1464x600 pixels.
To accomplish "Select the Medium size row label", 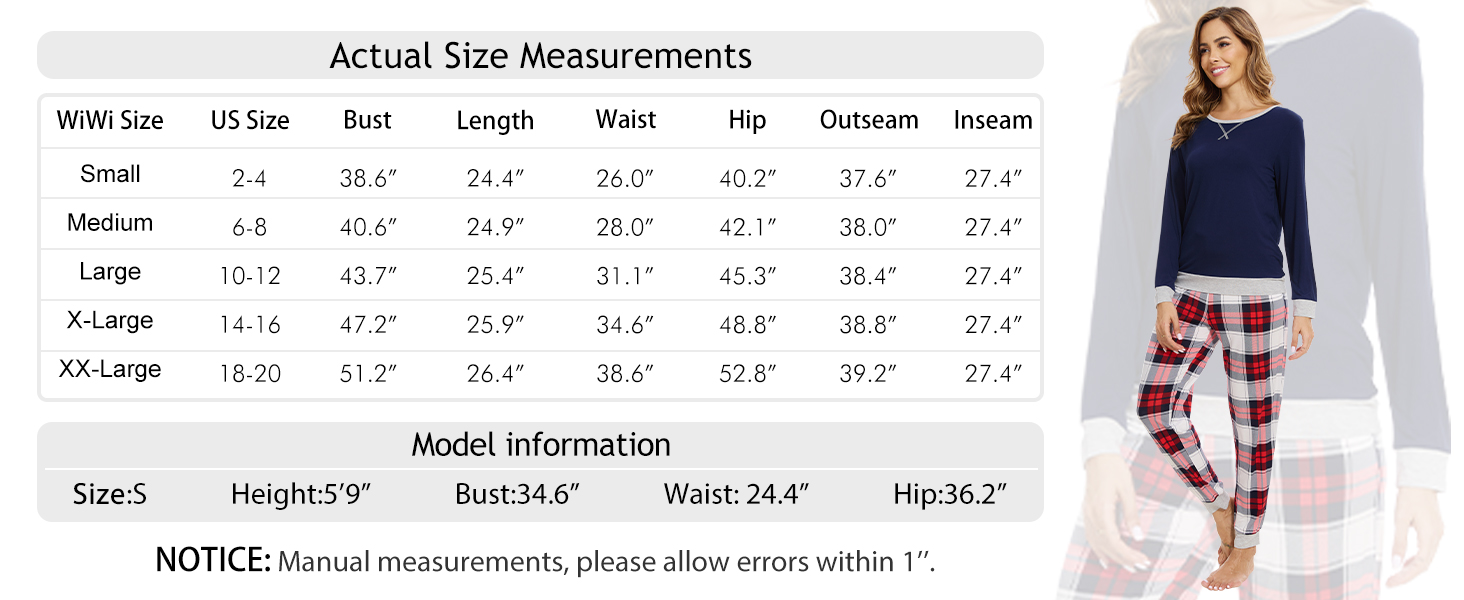I will (110, 223).
